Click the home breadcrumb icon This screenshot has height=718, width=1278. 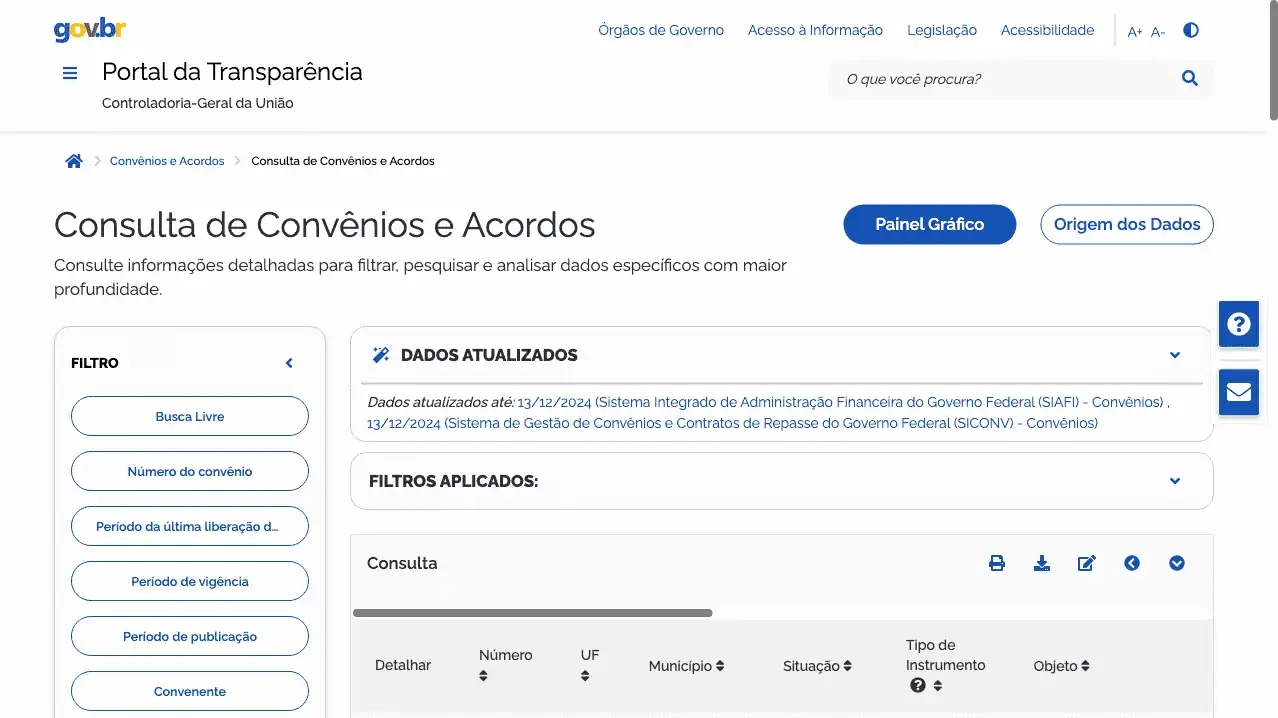(74, 161)
